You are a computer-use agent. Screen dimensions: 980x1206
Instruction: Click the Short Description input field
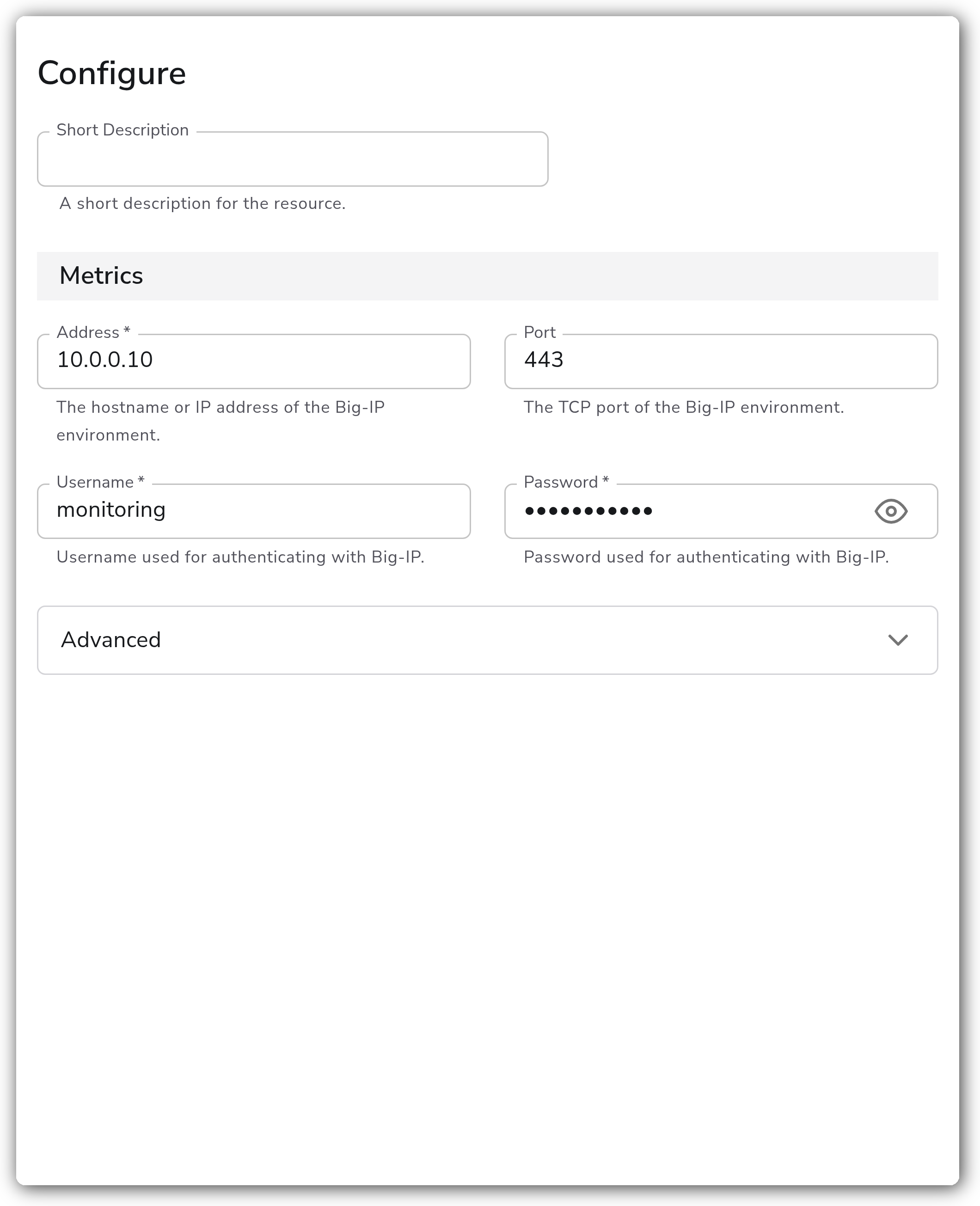click(293, 159)
